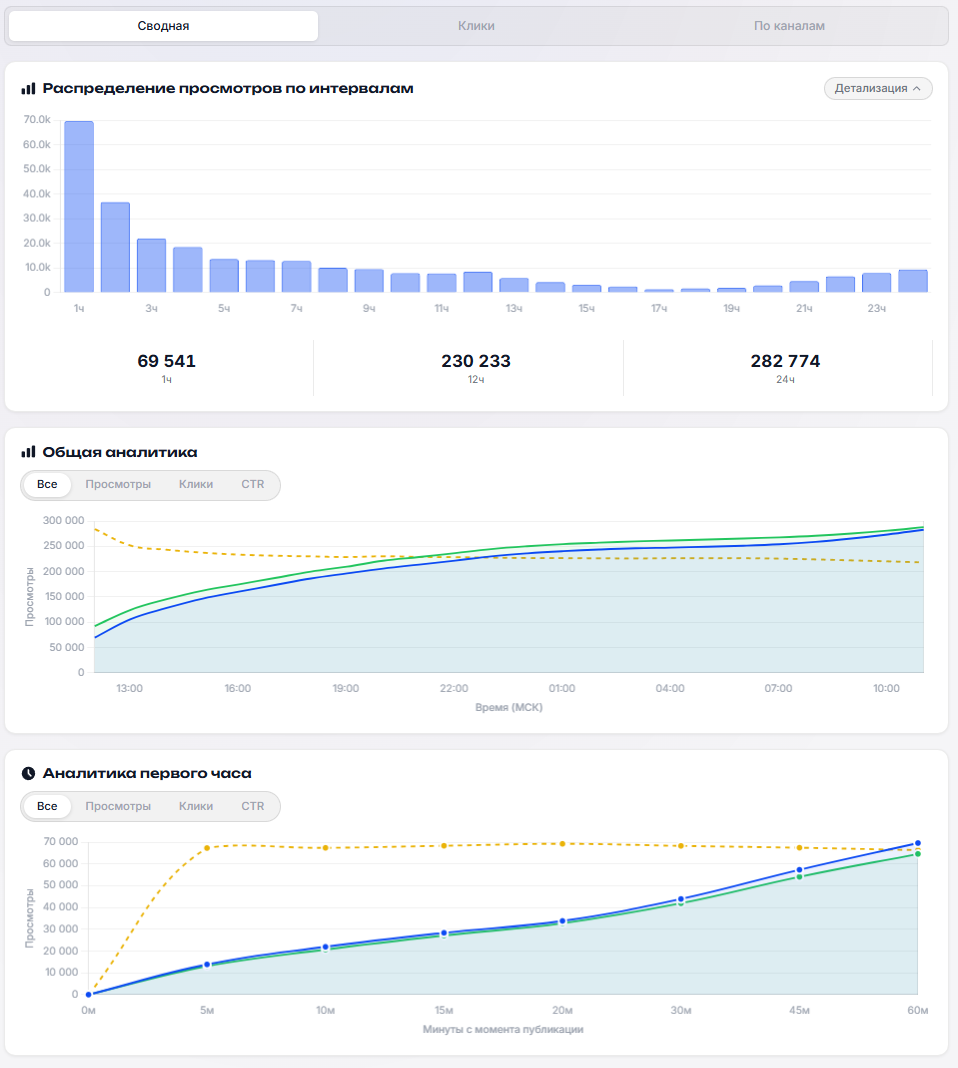Switch to the Клики top tab
This screenshot has height=1068, width=958.
pos(476,26)
